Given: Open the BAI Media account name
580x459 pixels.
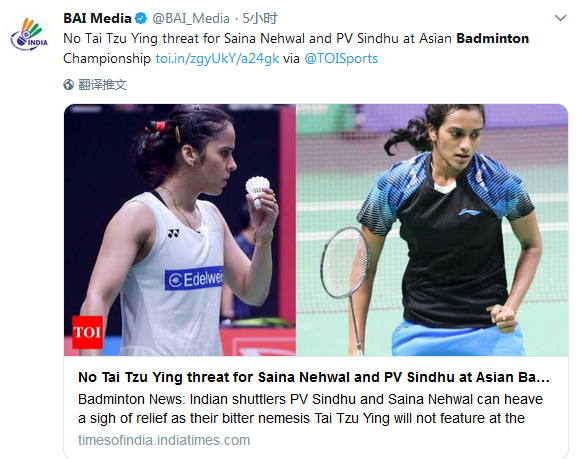Looking at the screenshot, I should [x=97, y=18].
